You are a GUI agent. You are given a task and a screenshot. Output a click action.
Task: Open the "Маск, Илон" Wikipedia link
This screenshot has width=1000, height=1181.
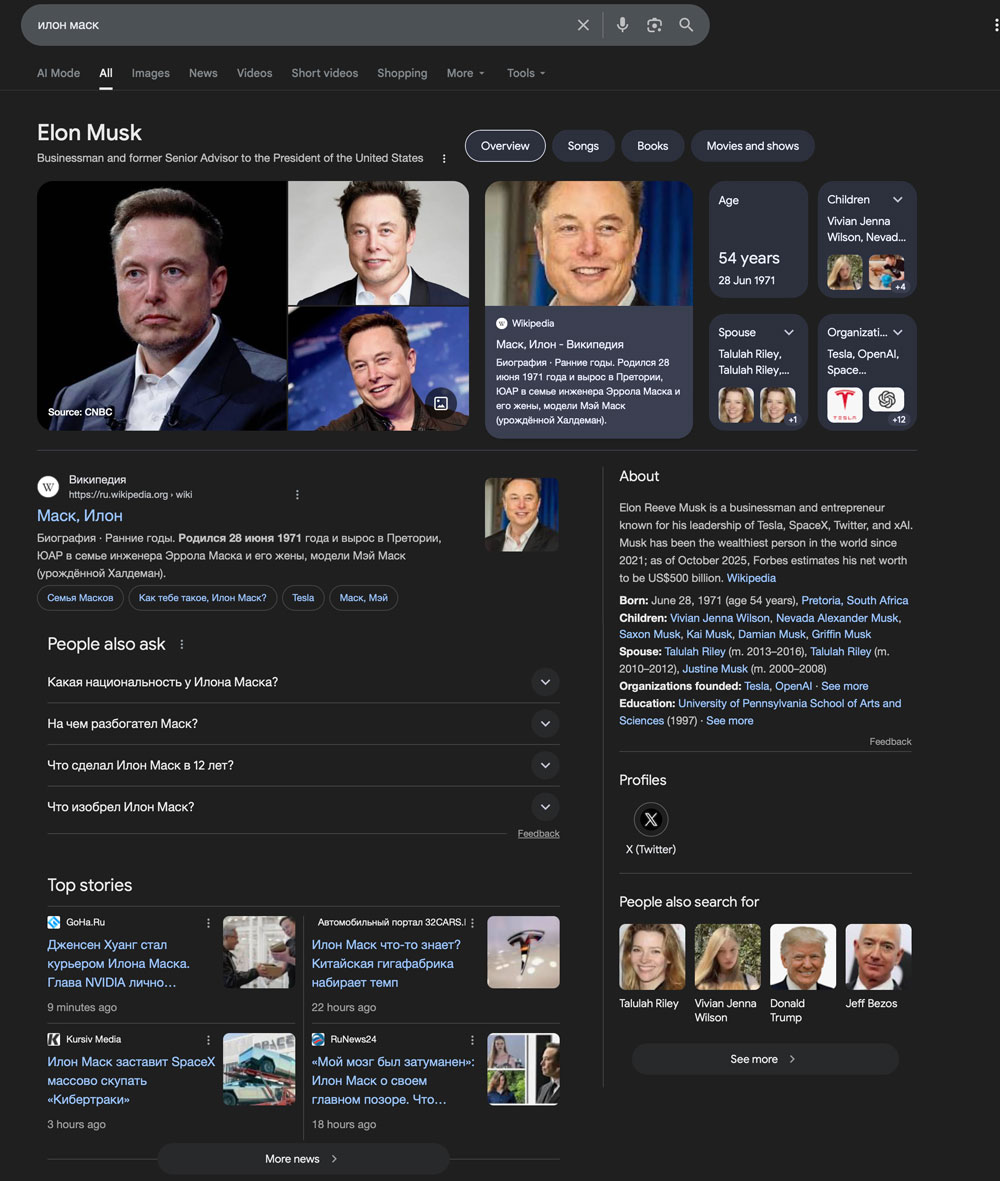coord(80,516)
